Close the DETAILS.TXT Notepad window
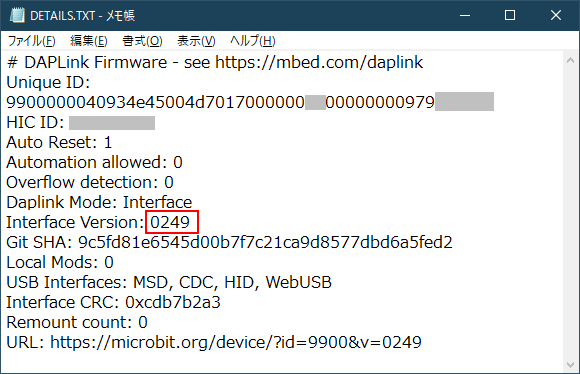Screen dimensions: 580x374 point(556,16)
